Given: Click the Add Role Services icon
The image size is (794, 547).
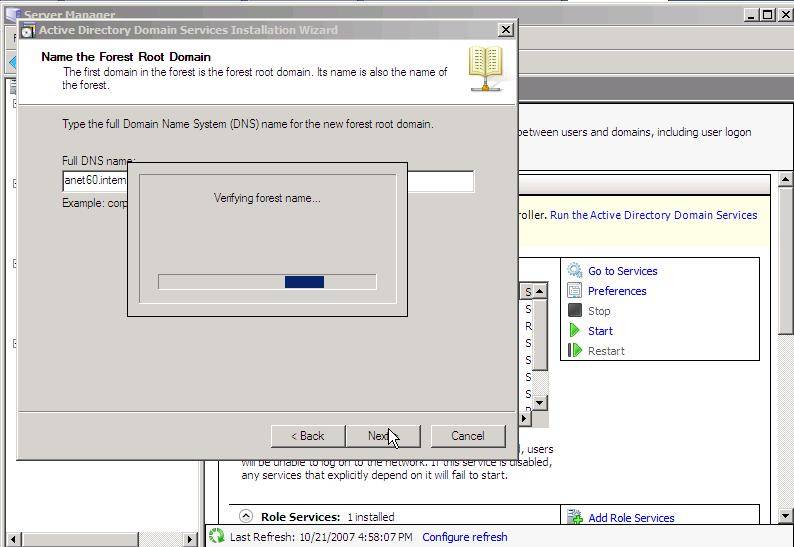Looking at the screenshot, I should click(575, 517).
